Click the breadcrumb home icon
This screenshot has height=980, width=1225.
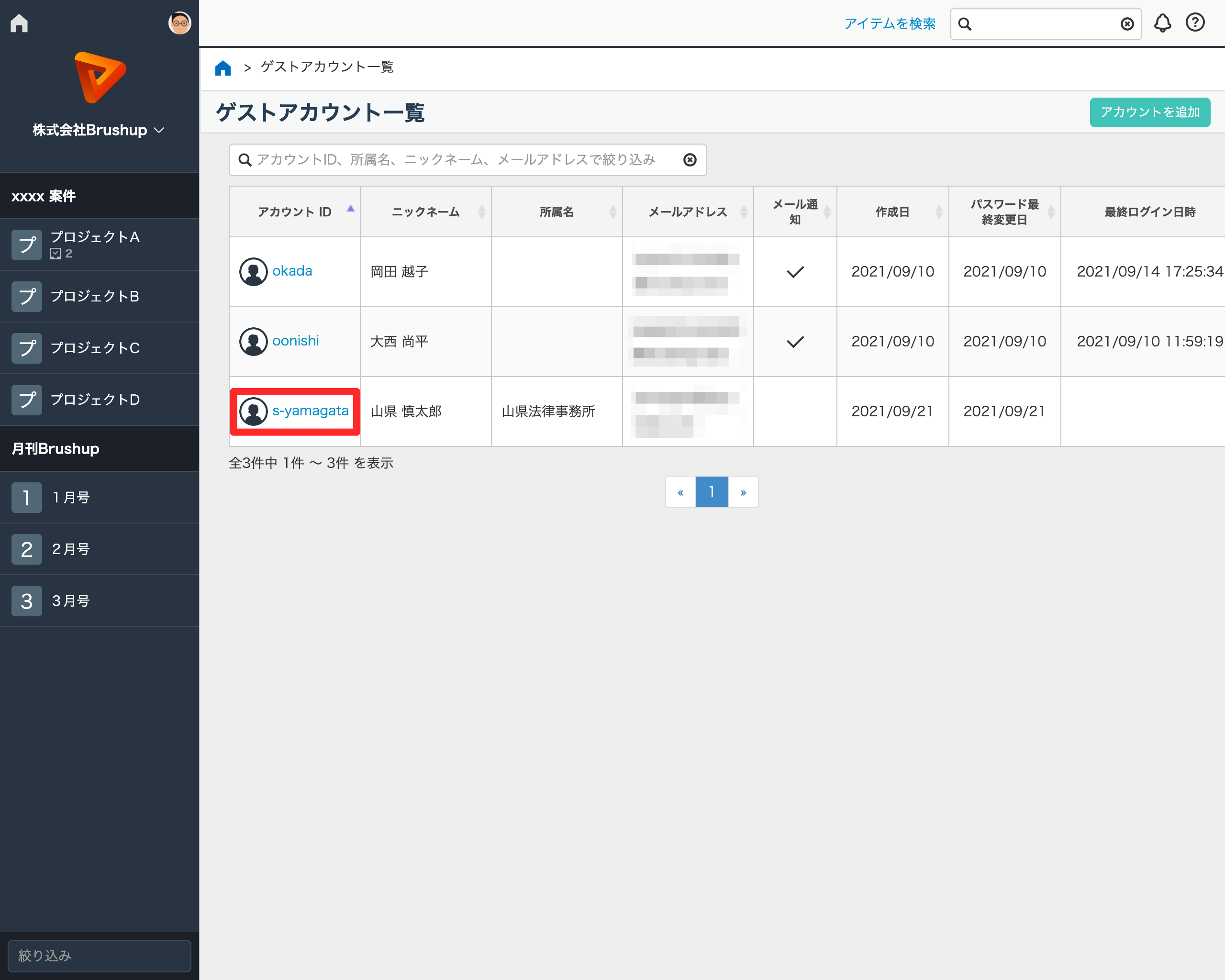[x=223, y=67]
